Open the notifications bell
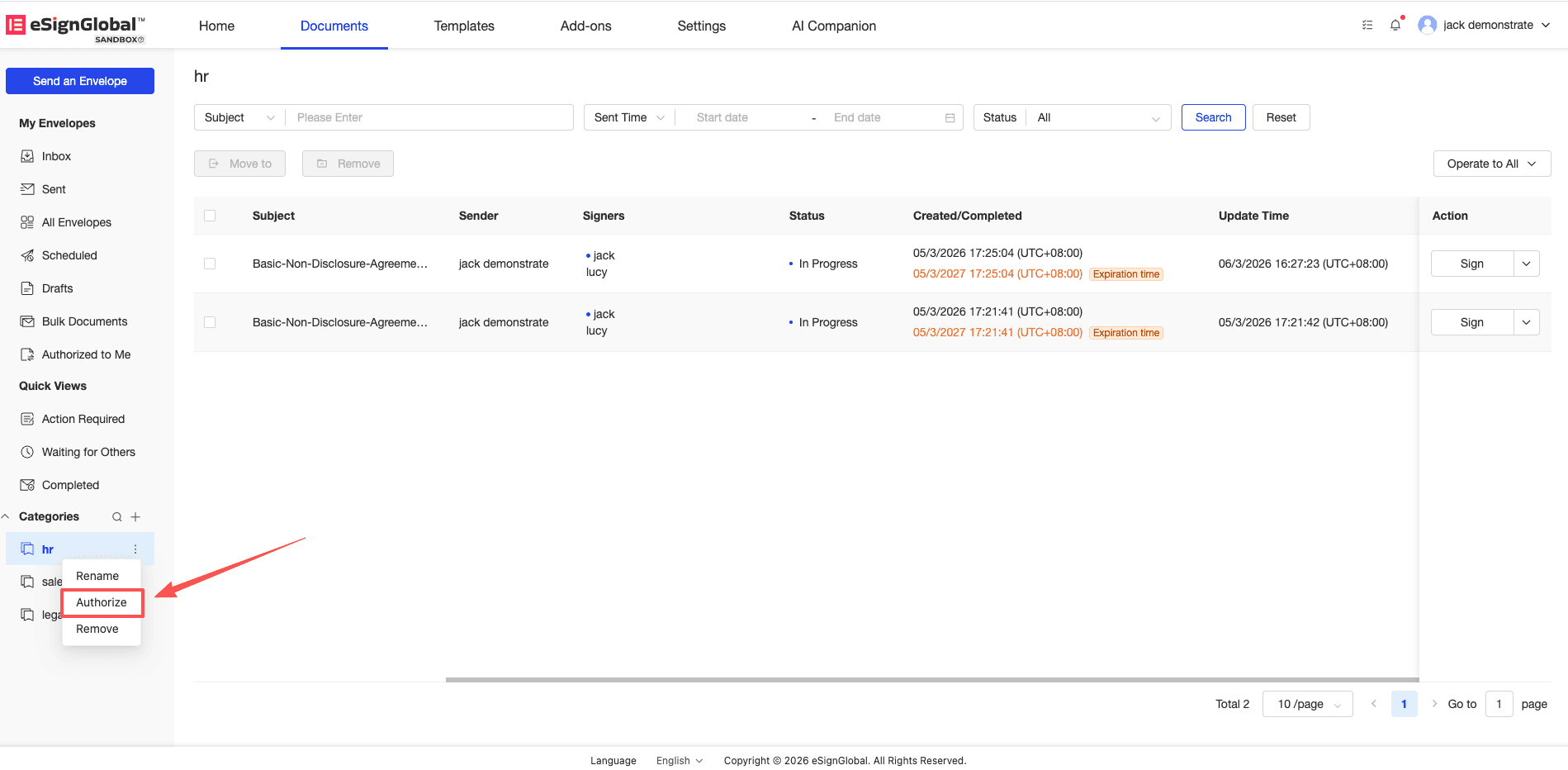Image resolution: width=1568 pixels, height=770 pixels. click(x=1395, y=25)
